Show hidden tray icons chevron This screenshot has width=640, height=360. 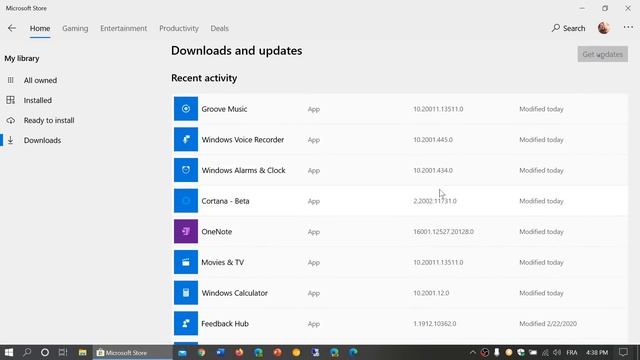coord(473,352)
